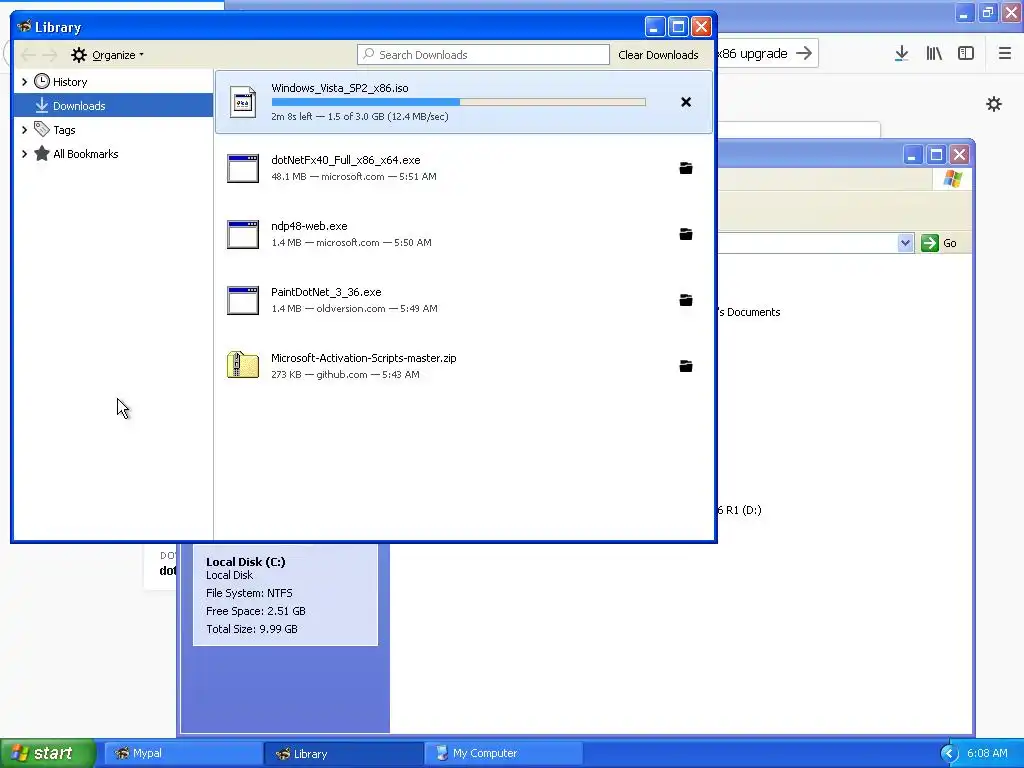Viewport: 1024px width, 768px height.
Task: Open containing folder for ndp48-web.exe
Action: point(686,234)
